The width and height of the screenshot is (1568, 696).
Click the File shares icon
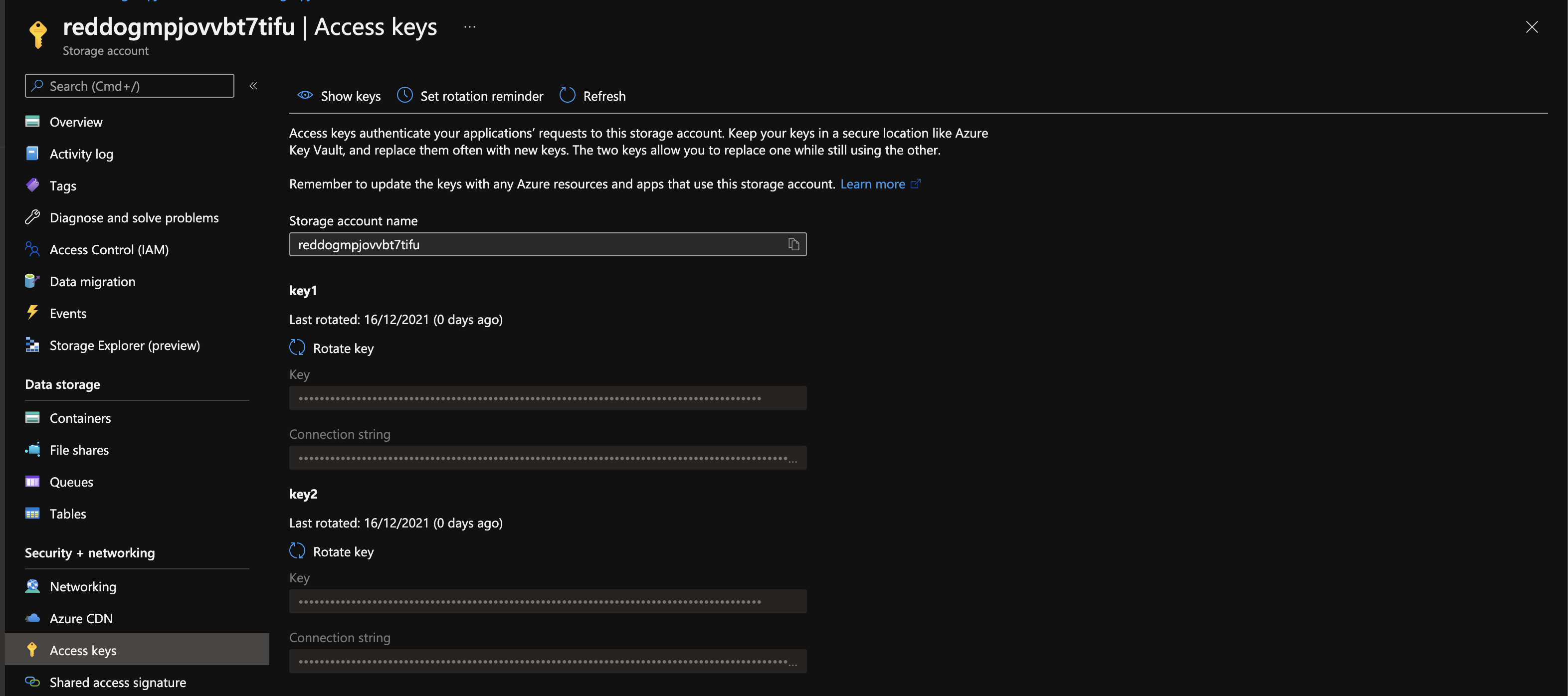(32, 450)
